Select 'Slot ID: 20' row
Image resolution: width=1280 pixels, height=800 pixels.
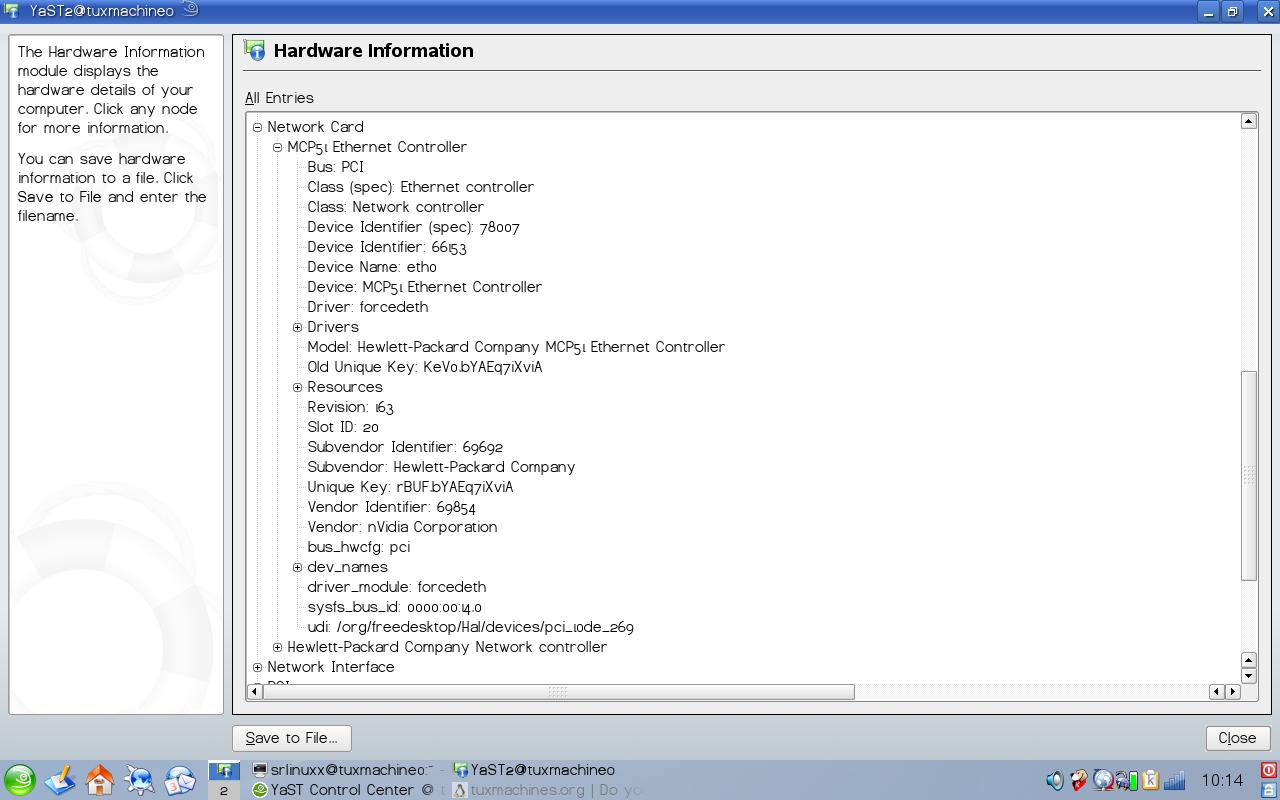pos(343,427)
